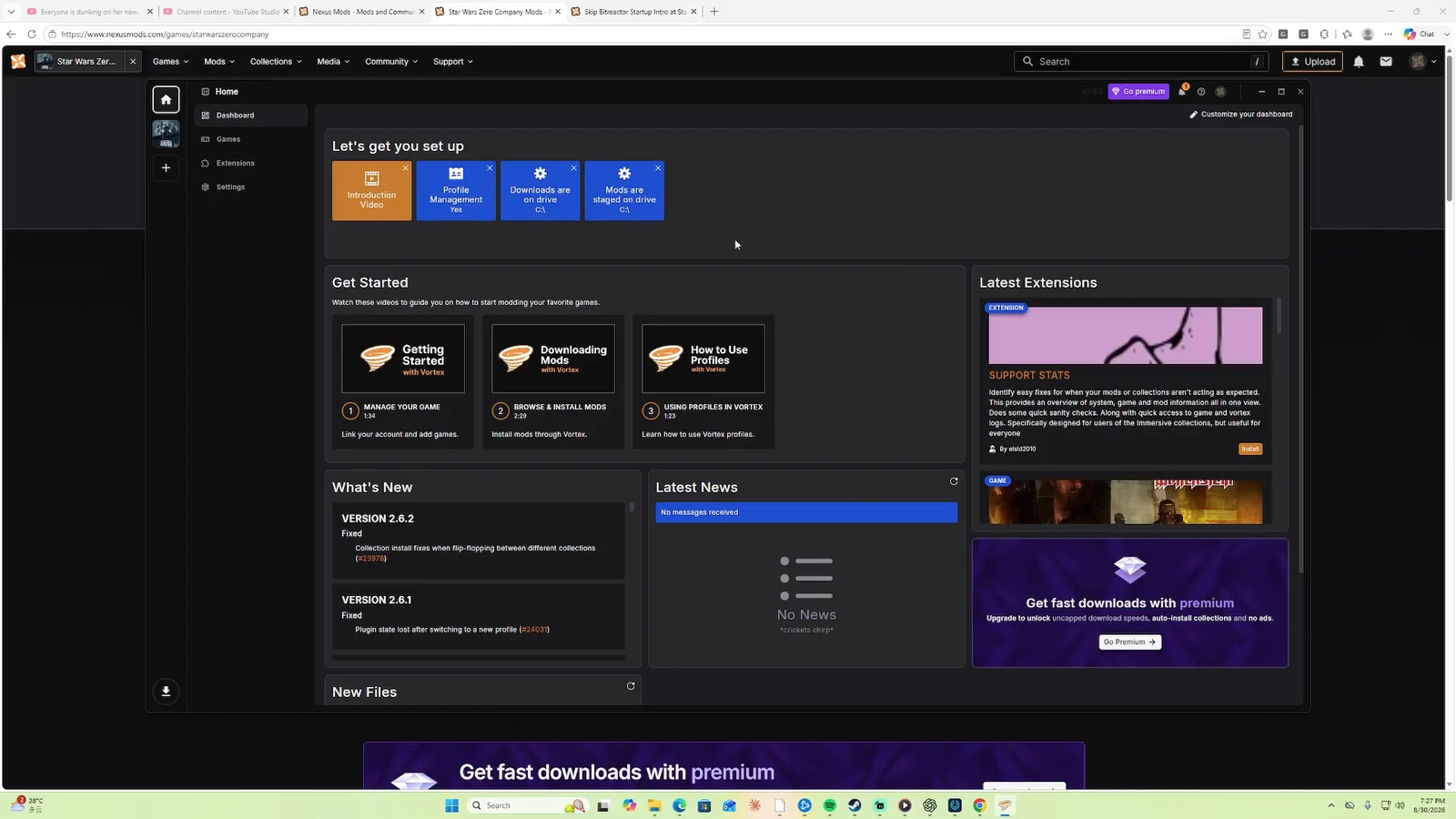Play the Getting Started with Vortex video

(403, 359)
